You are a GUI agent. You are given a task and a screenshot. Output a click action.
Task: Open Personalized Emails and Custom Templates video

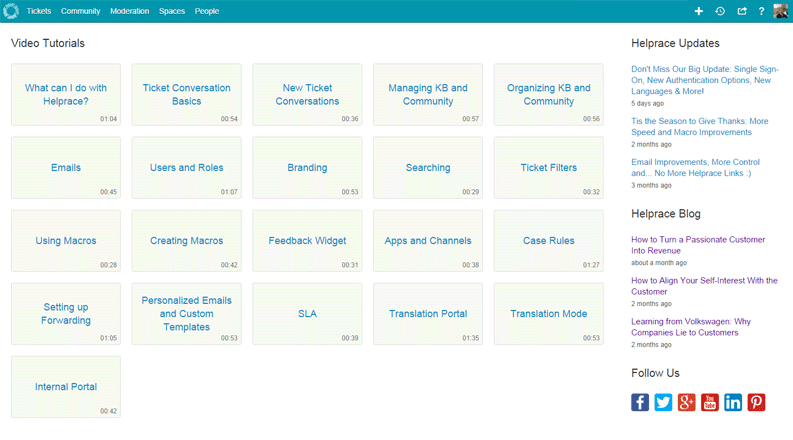tap(187, 314)
